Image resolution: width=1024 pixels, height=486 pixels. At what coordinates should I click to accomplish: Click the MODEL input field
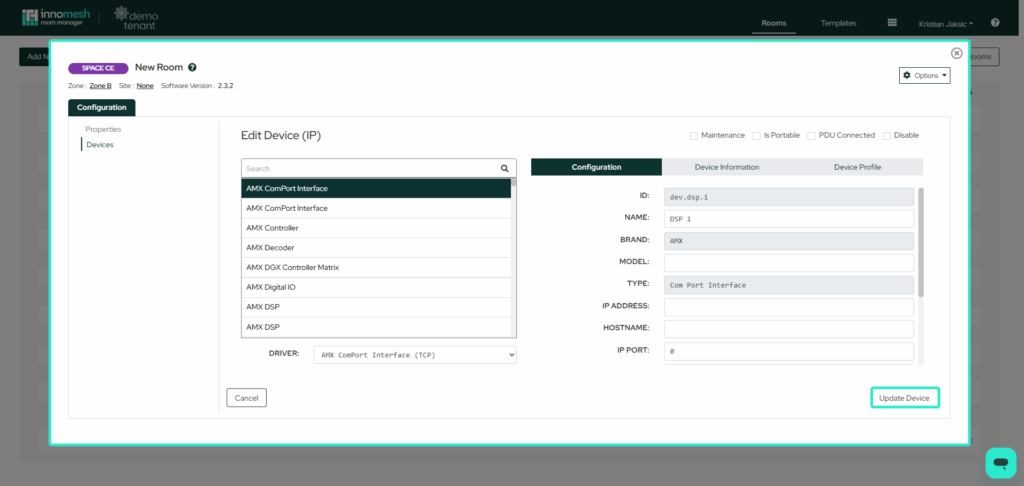click(789, 263)
